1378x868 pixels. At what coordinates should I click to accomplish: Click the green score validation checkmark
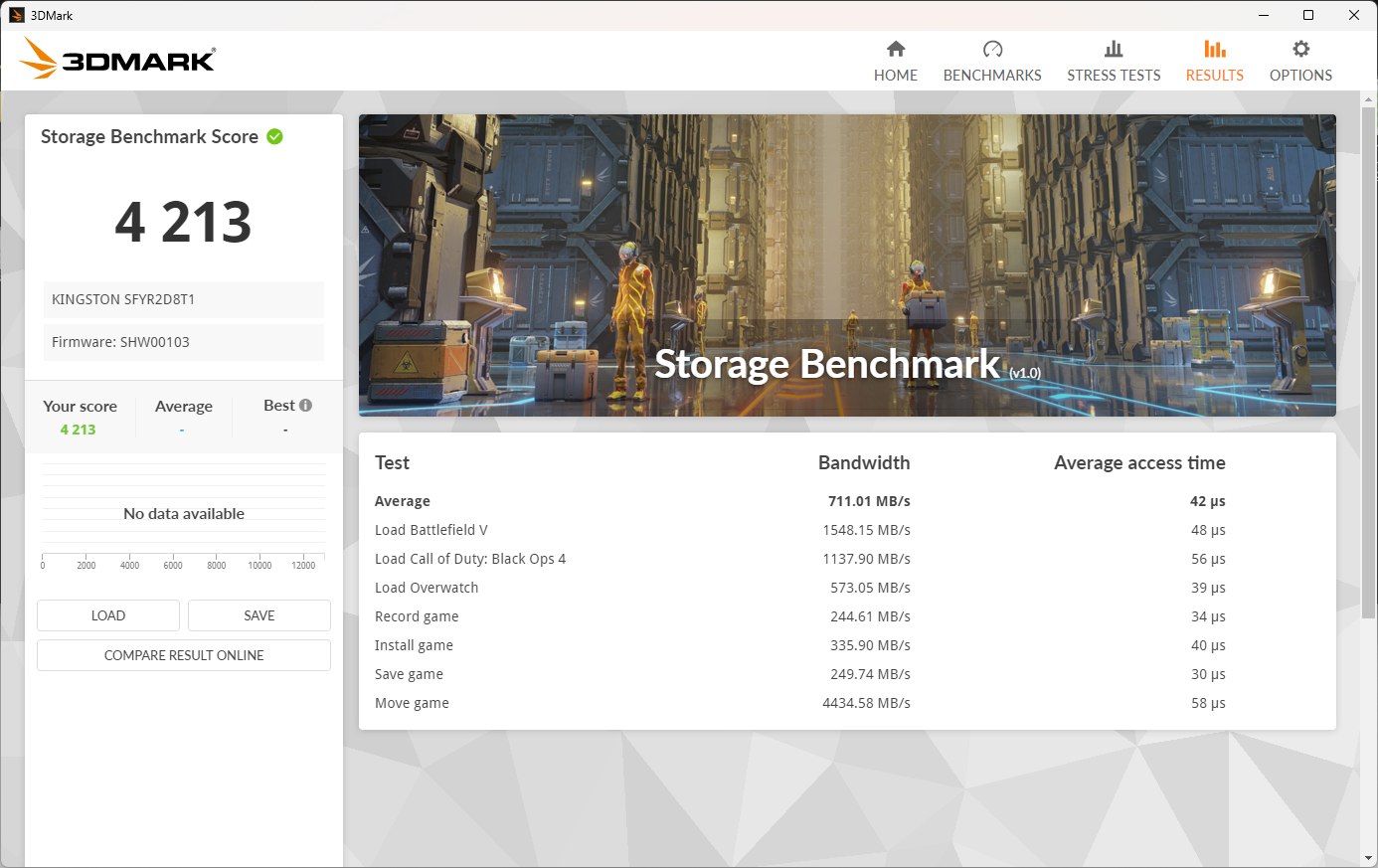pyautogui.click(x=275, y=137)
